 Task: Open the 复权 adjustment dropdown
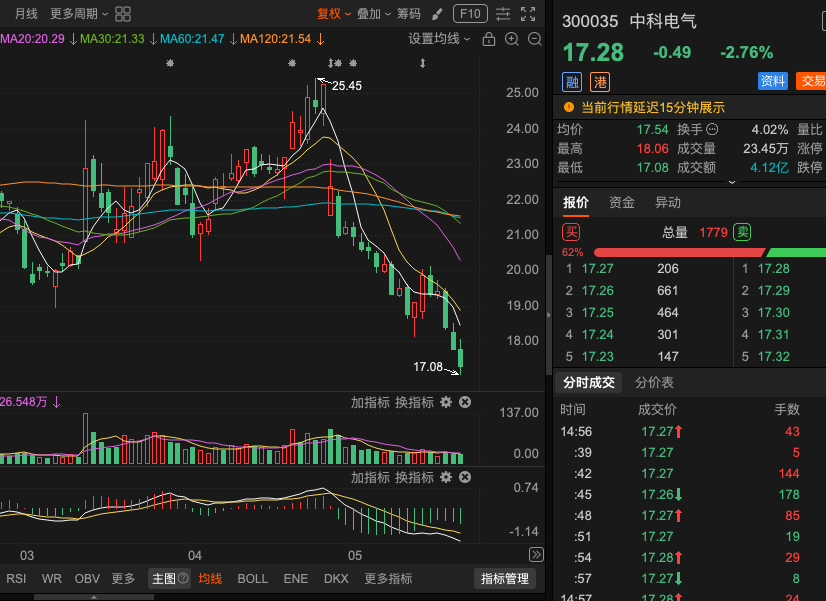pyautogui.click(x=334, y=14)
